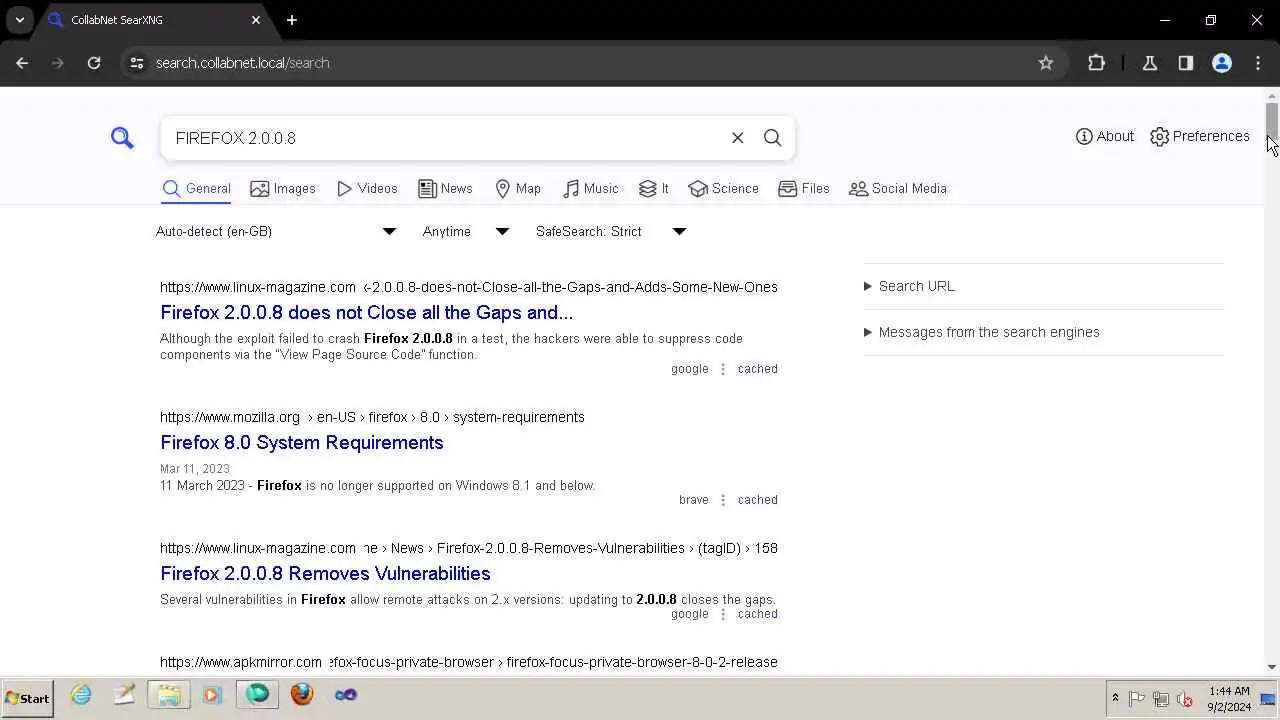Viewport: 1280px width, 720px height.
Task: Expand the Search URL section
Action: [x=909, y=286]
